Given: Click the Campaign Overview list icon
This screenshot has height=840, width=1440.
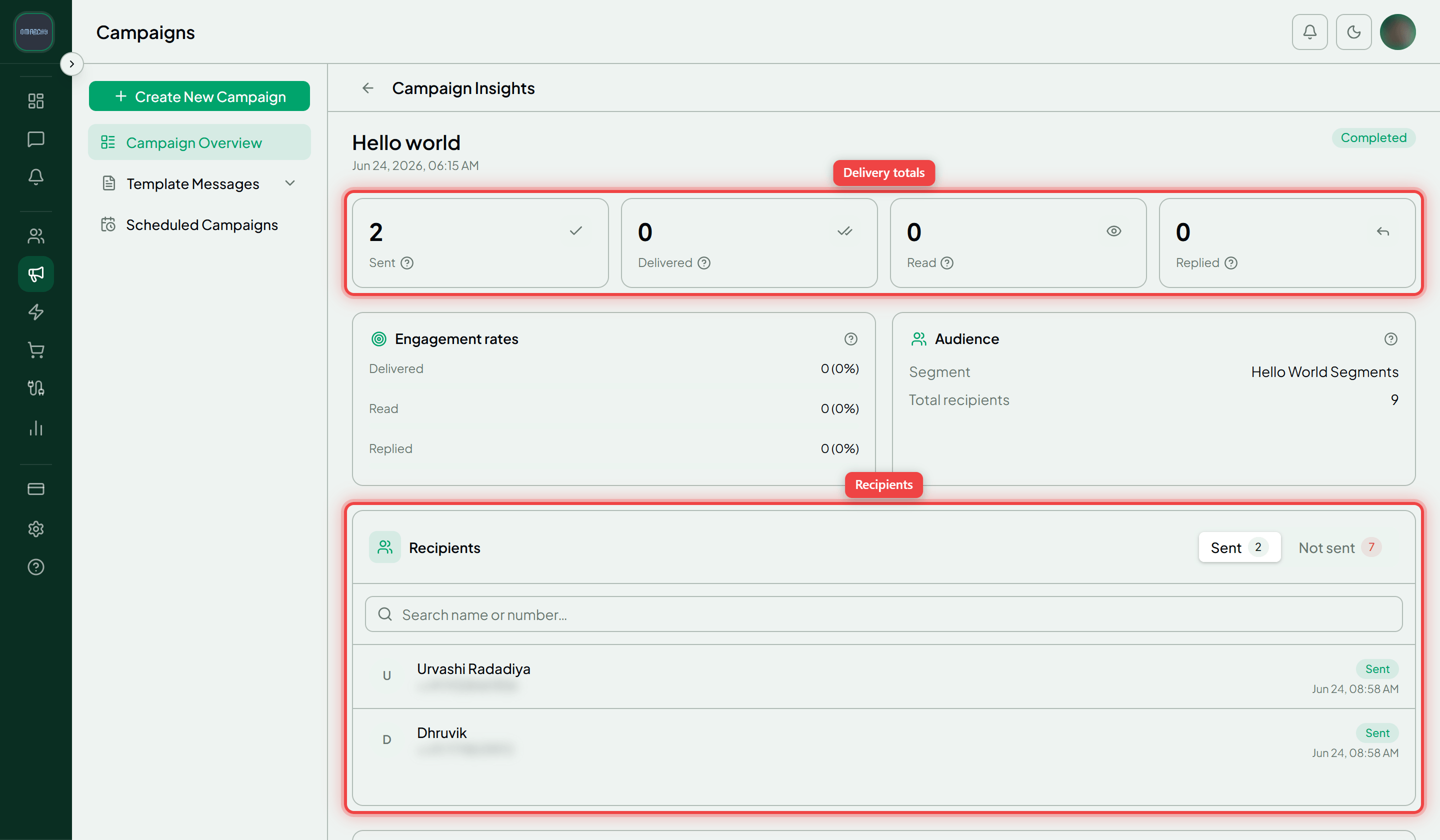Looking at the screenshot, I should pos(108,142).
